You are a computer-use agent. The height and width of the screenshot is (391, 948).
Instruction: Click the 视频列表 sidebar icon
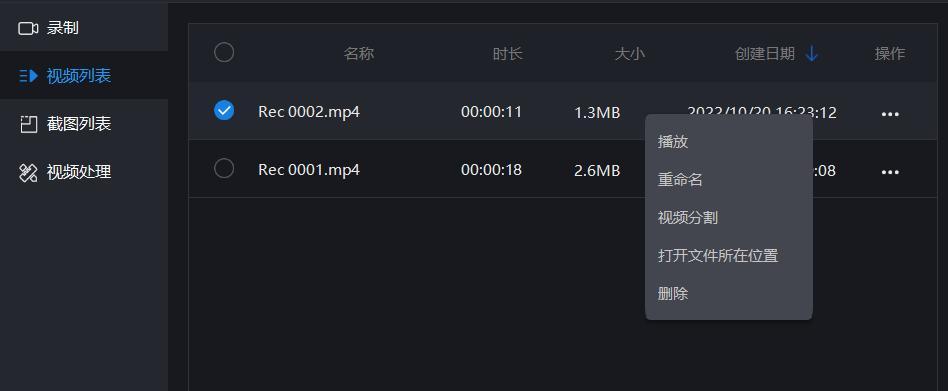[28, 76]
